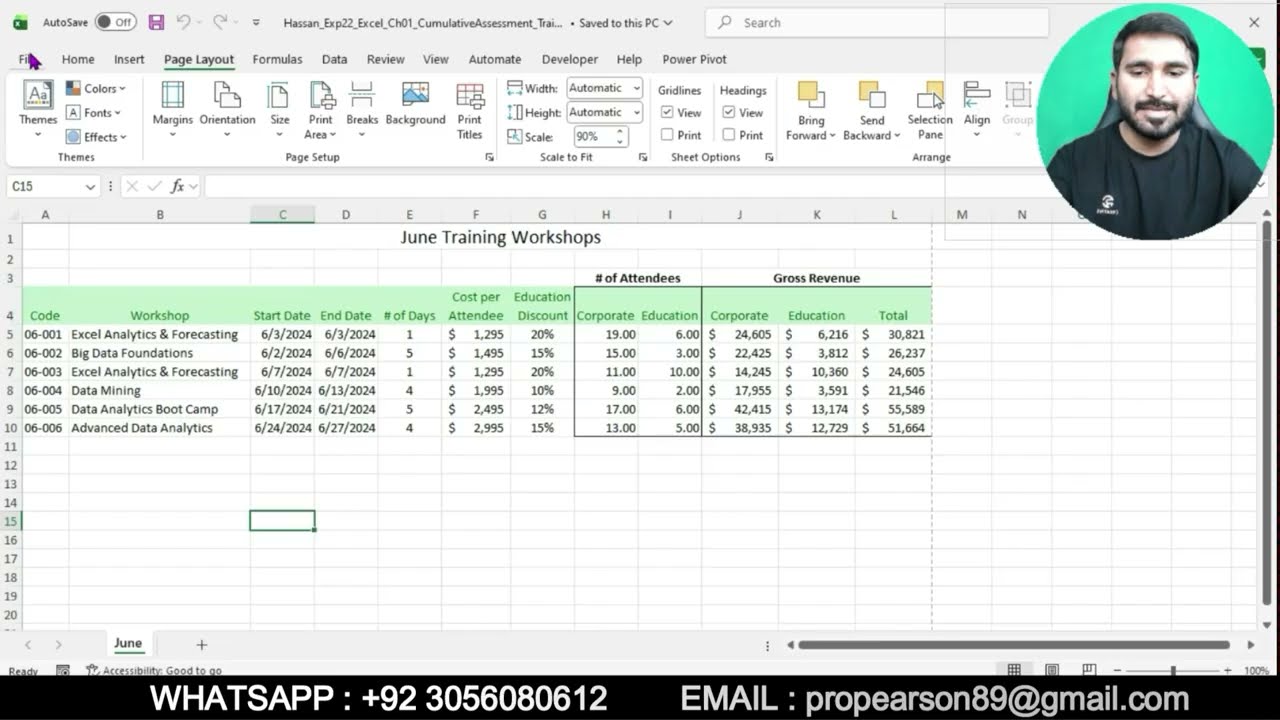Open the Page Setup dialog launcher
1280x720 pixels.
pyautogui.click(x=490, y=157)
